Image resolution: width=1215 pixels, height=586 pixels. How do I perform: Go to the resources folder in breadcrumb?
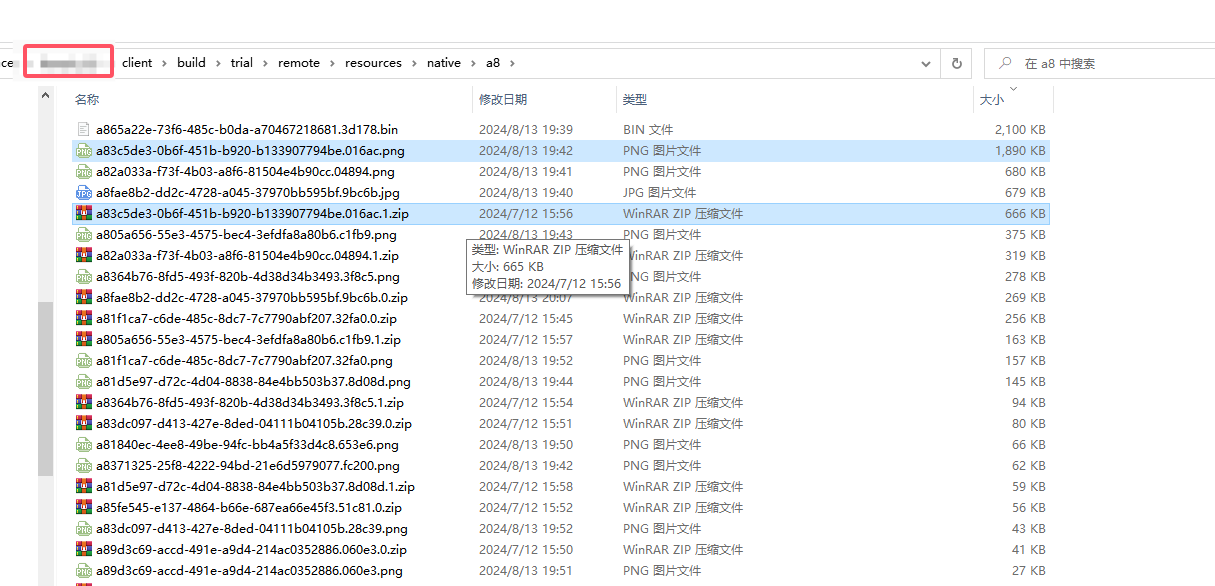coord(373,63)
